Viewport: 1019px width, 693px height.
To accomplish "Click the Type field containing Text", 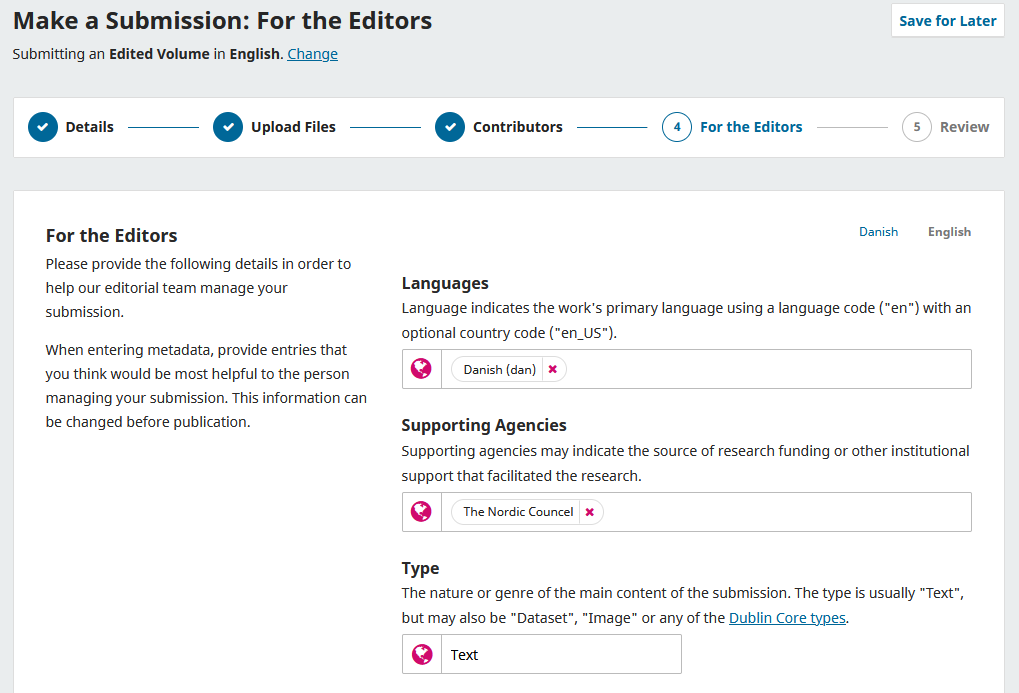I will [560, 654].
